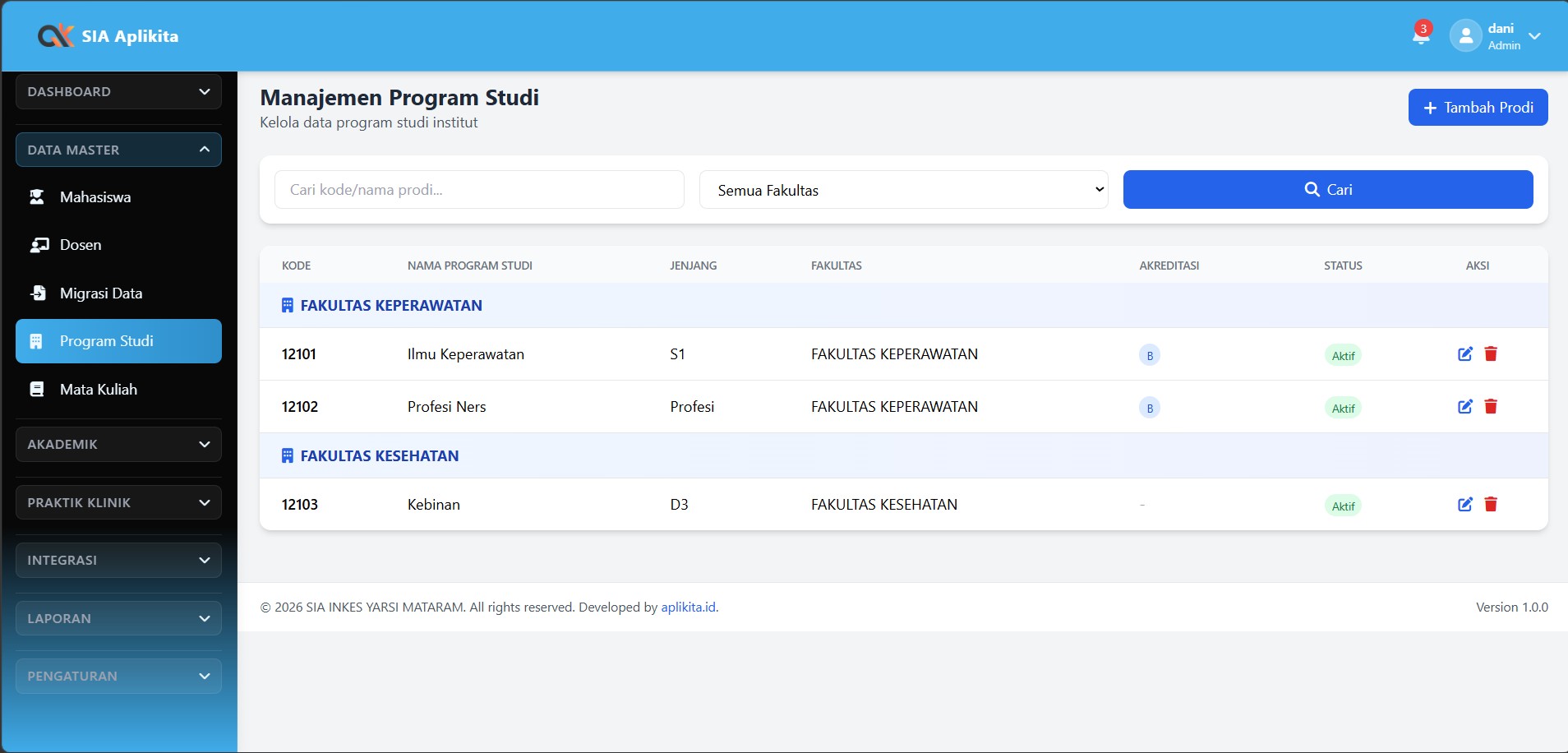Expand the AKADEMIK menu group
The height and width of the screenshot is (753, 1568).
tap(118, 445)
